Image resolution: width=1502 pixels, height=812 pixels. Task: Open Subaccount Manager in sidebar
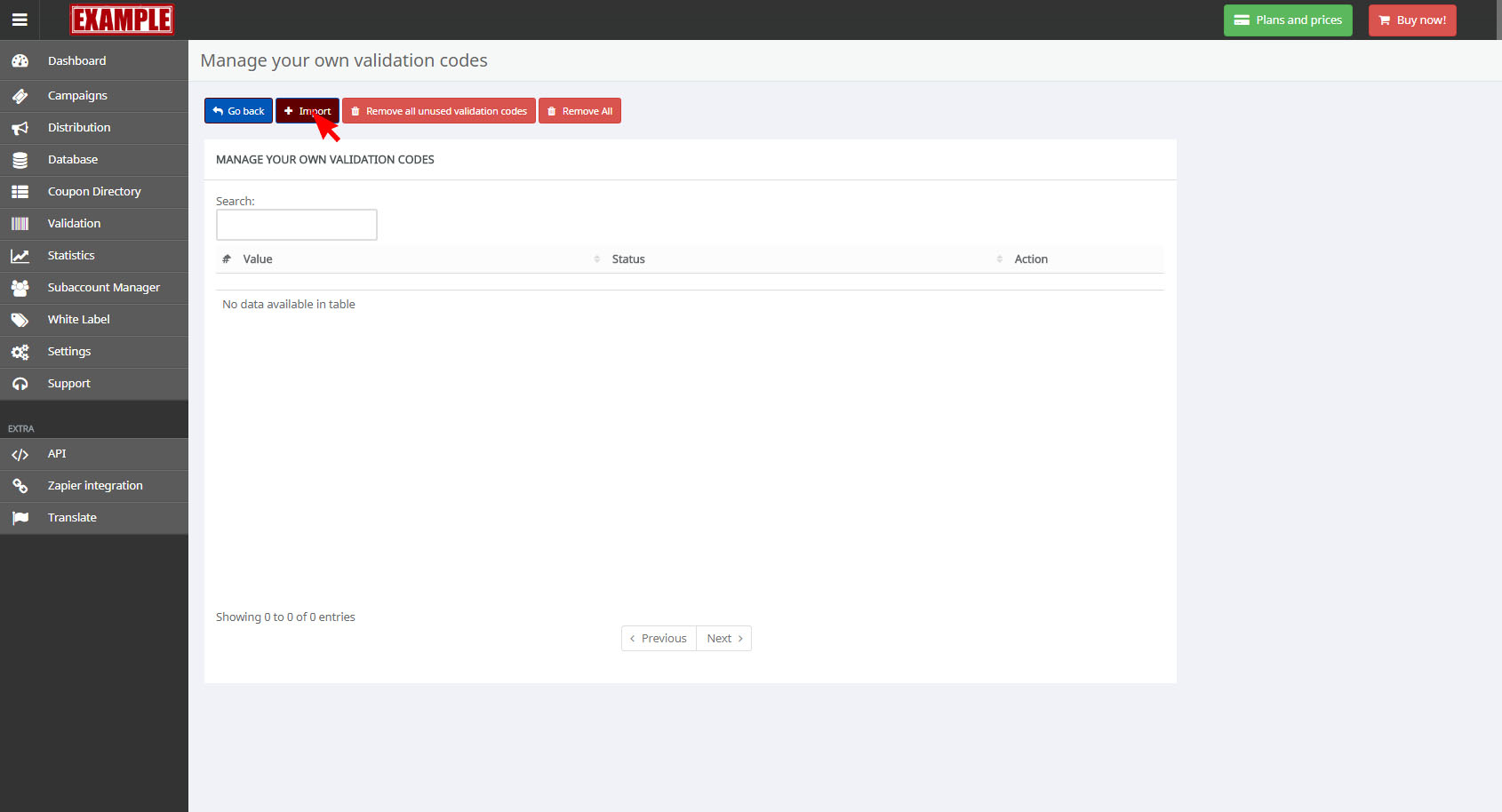(x=103, y=288)
